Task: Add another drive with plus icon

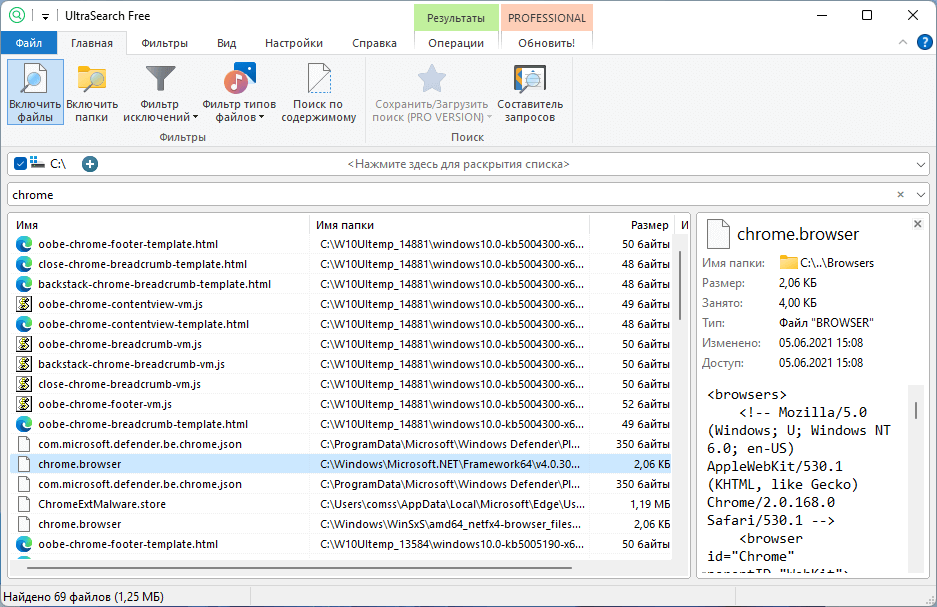Action: (x=90, y=164)
